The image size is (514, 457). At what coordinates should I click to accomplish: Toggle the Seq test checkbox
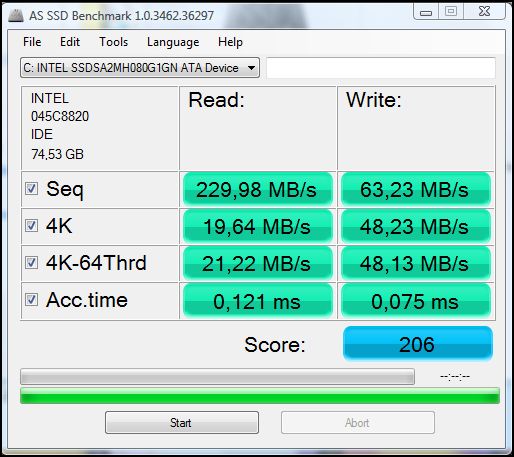pyautogui.click(x=31, y=189)
